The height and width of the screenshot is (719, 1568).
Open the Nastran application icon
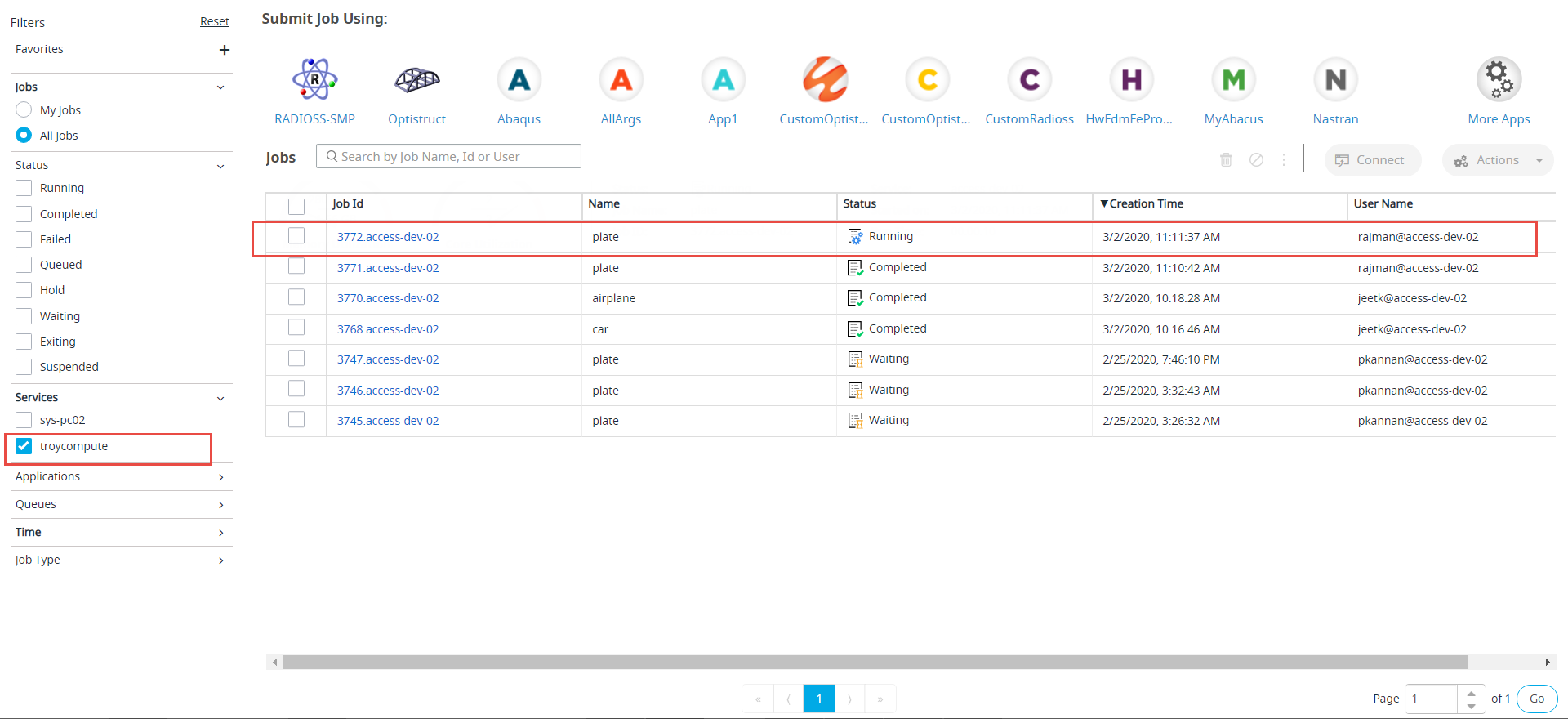click(x=1336, y=79)
